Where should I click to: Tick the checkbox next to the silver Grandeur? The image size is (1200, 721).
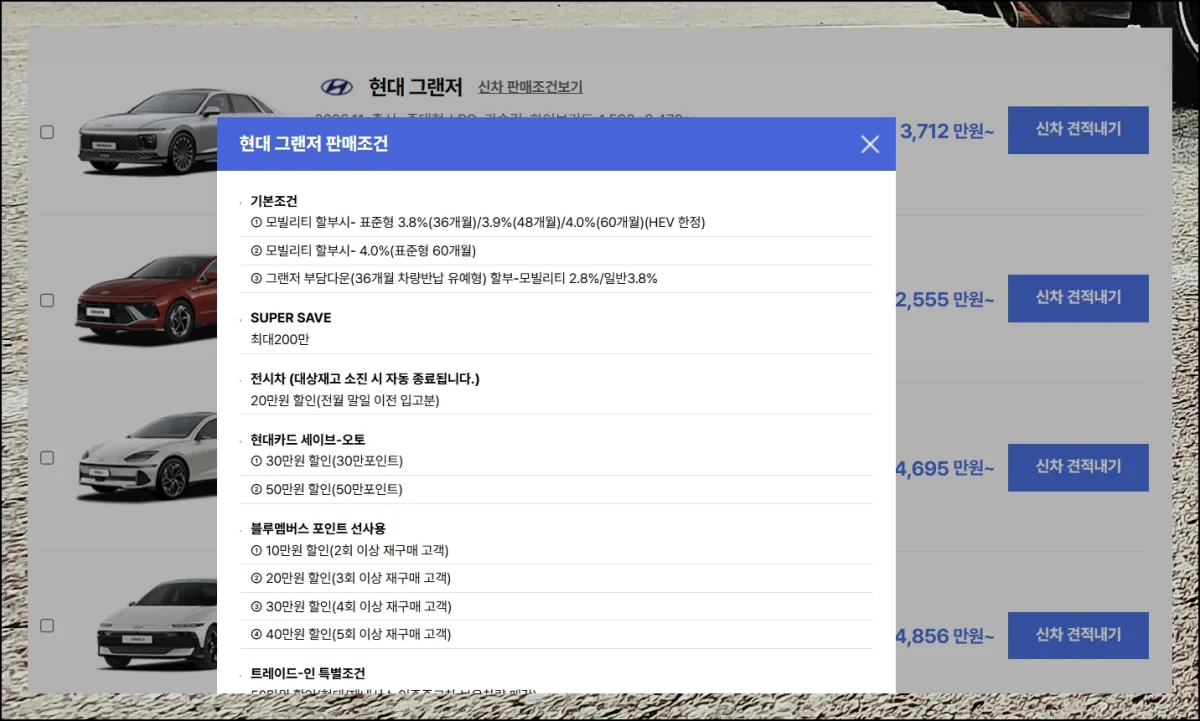click(x=47, y=132)
